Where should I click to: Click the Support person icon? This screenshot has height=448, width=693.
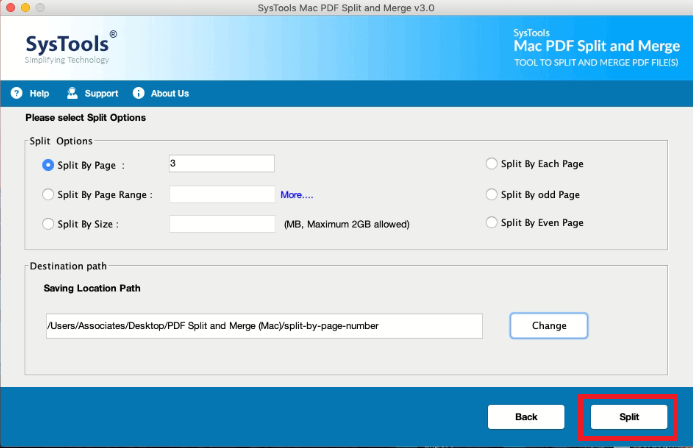pos(72,93)
